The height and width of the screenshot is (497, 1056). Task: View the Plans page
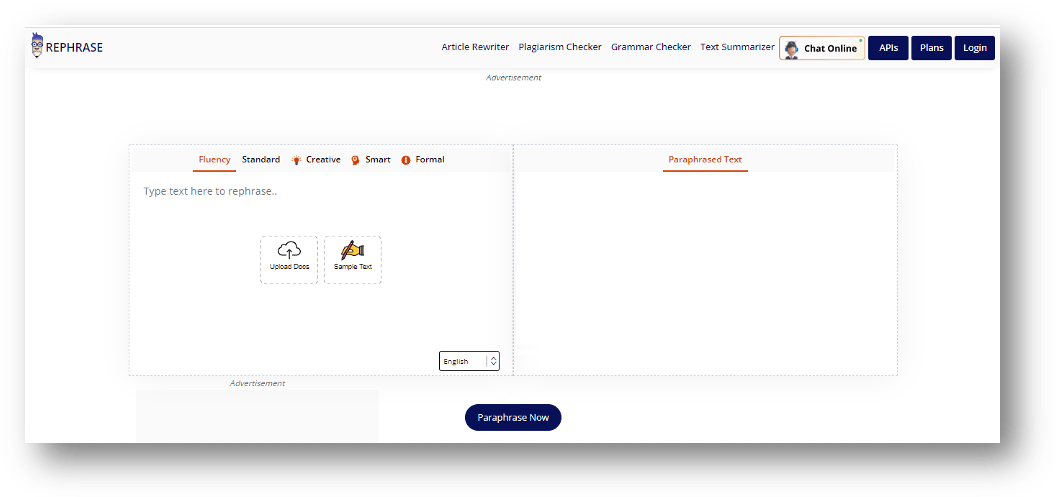click(931, 48)
